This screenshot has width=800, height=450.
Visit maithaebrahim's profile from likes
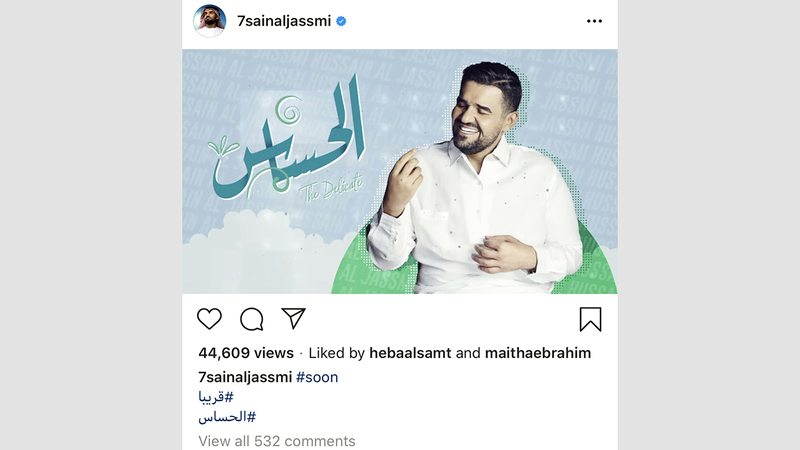[x=538, y=353]
